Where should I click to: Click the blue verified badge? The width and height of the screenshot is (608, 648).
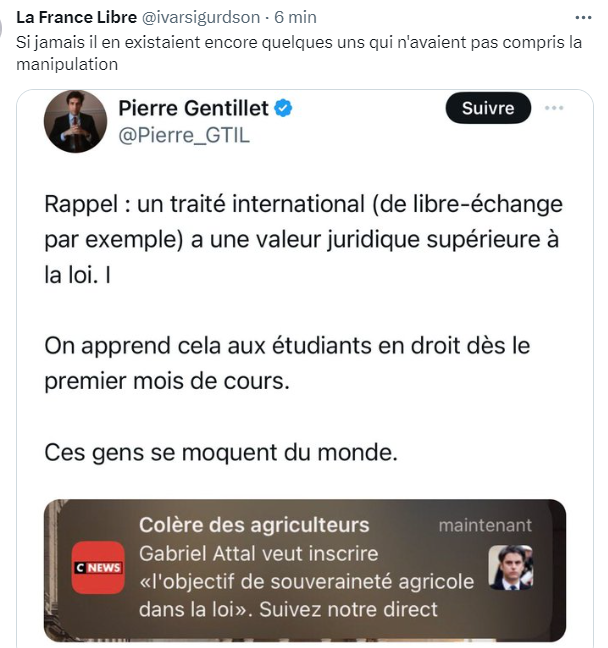point(284,108)
